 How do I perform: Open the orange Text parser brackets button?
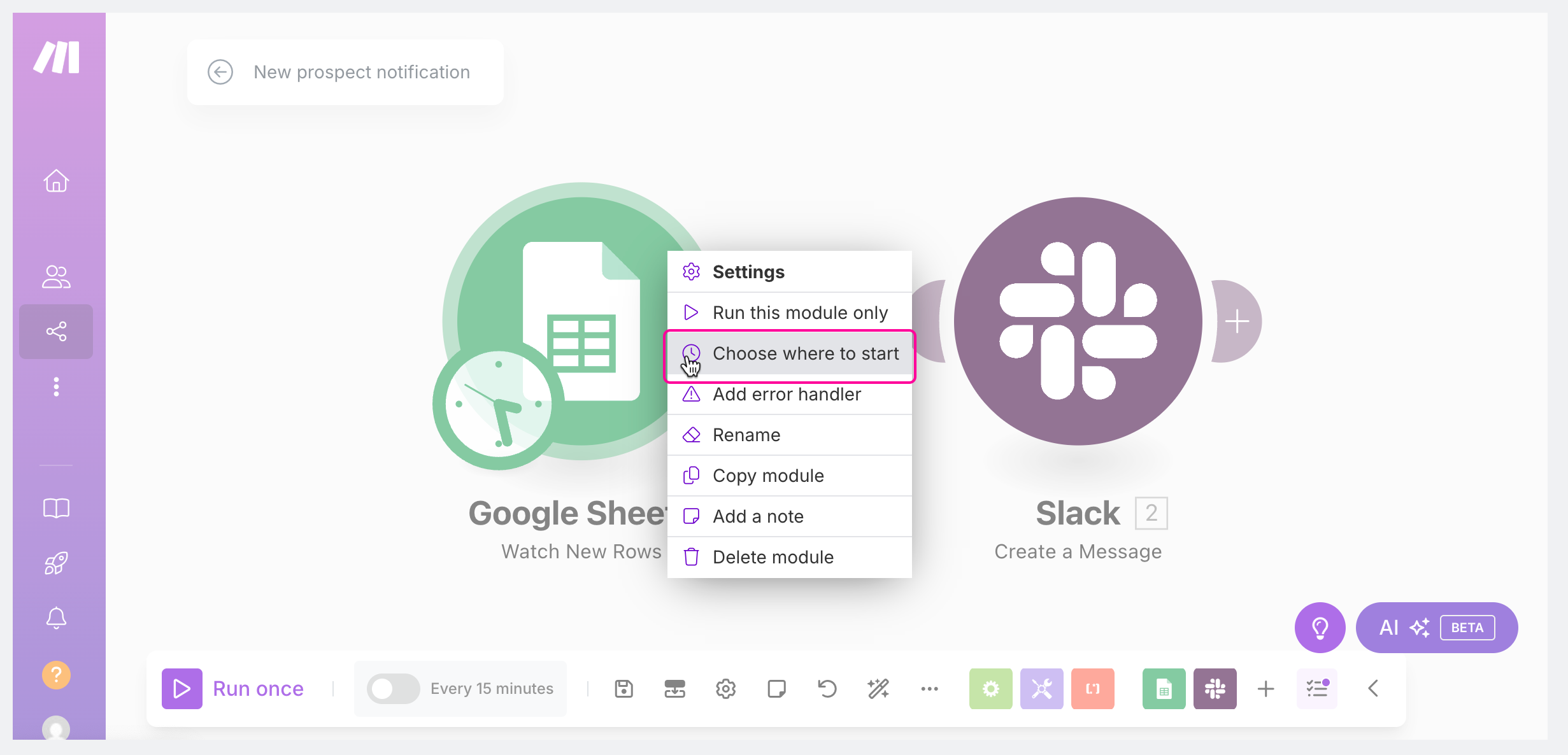coord(1093,689)
